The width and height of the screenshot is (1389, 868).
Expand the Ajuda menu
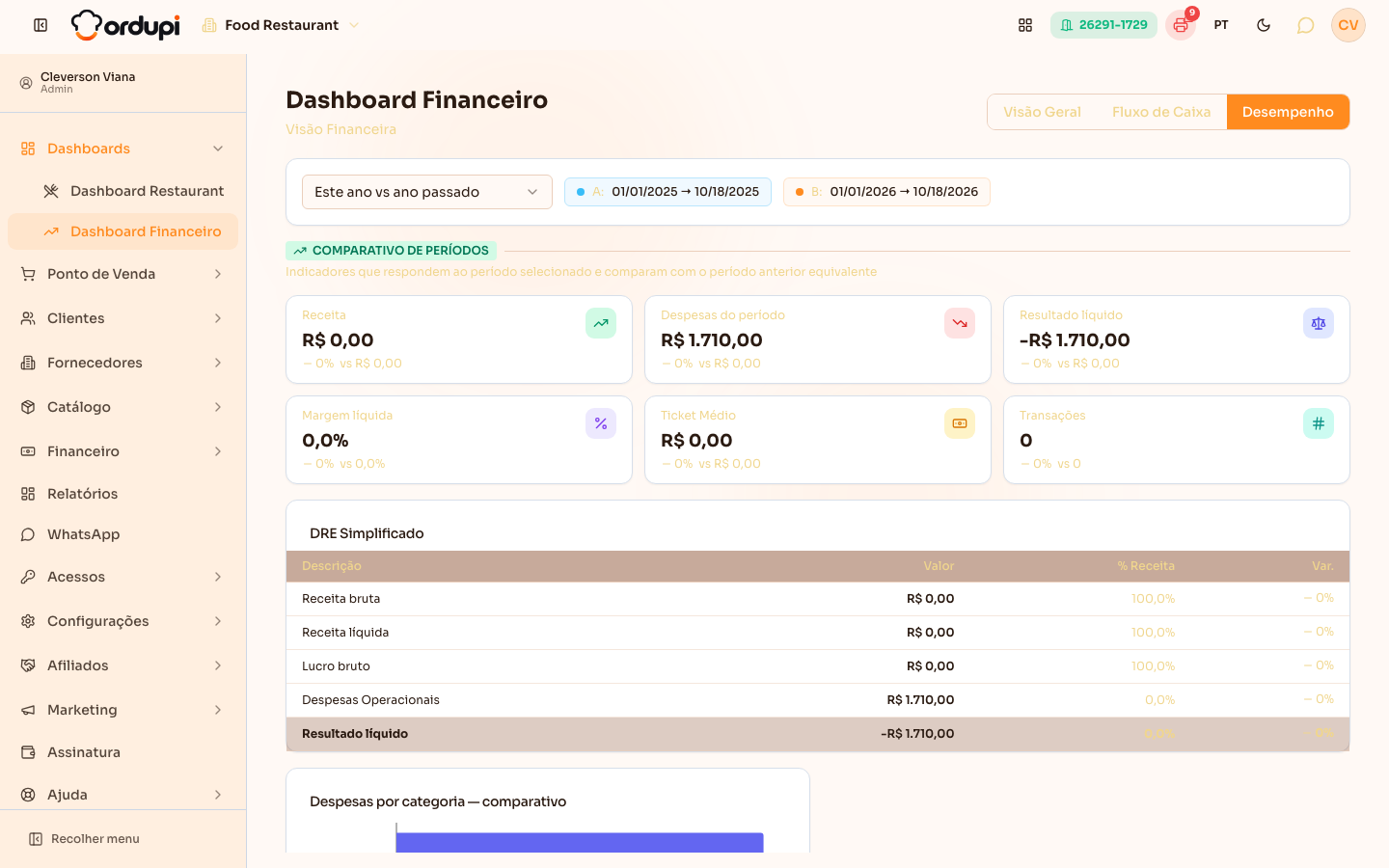point(123,795)
